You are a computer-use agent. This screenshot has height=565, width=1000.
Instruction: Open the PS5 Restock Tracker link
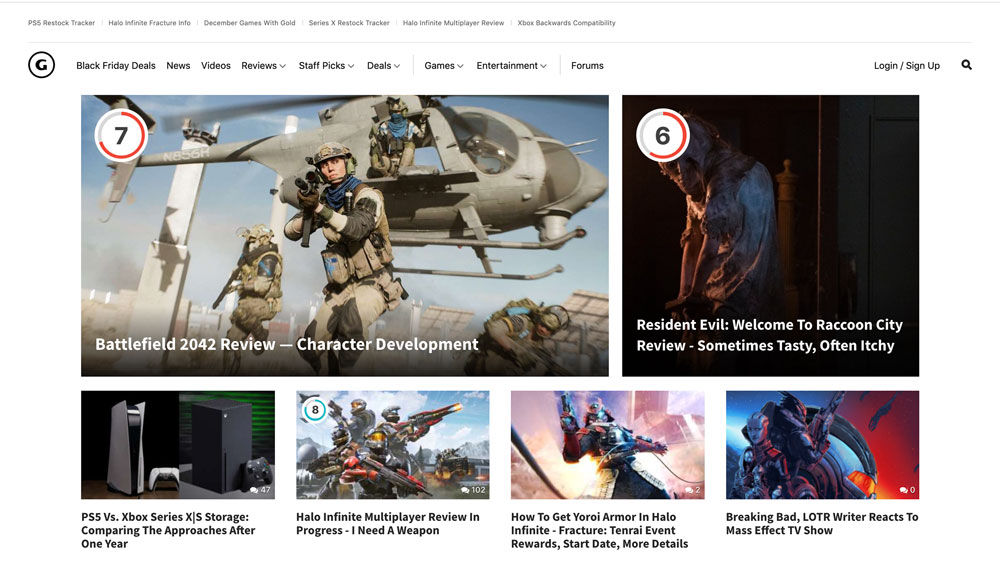61,23
